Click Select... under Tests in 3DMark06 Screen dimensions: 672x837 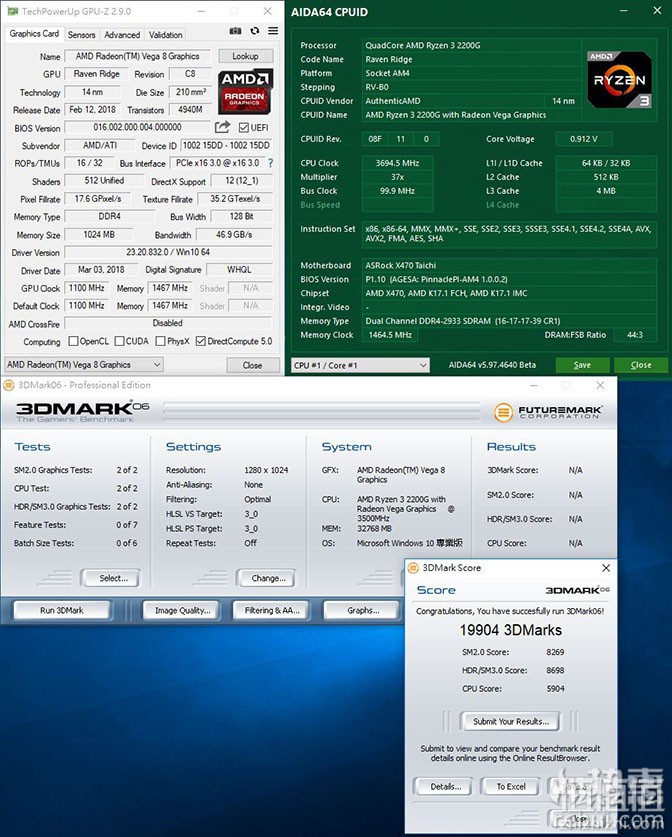pyautogui.click(x=110, y=578)
